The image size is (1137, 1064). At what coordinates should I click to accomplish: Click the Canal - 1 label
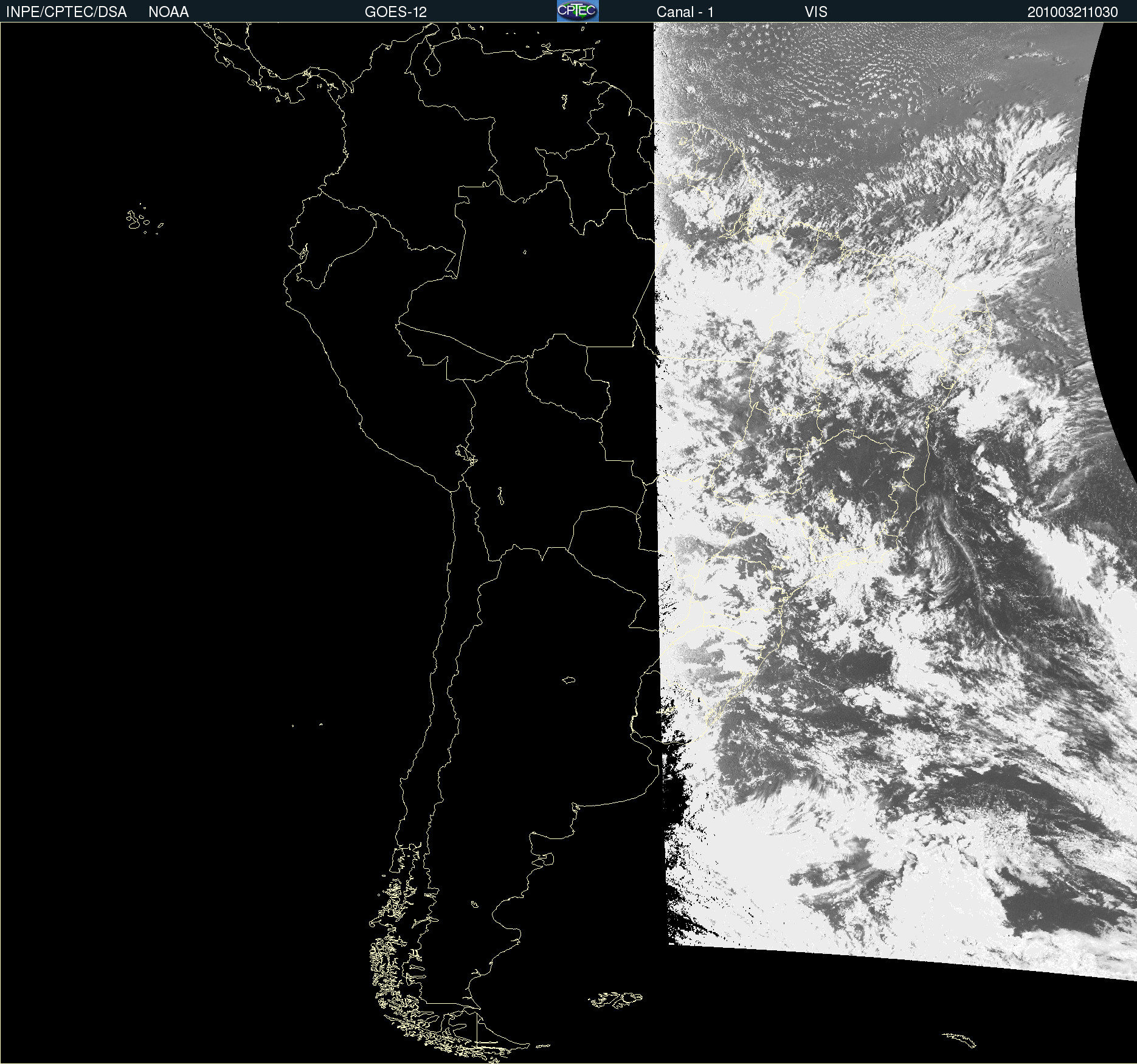tap(685, 12)
